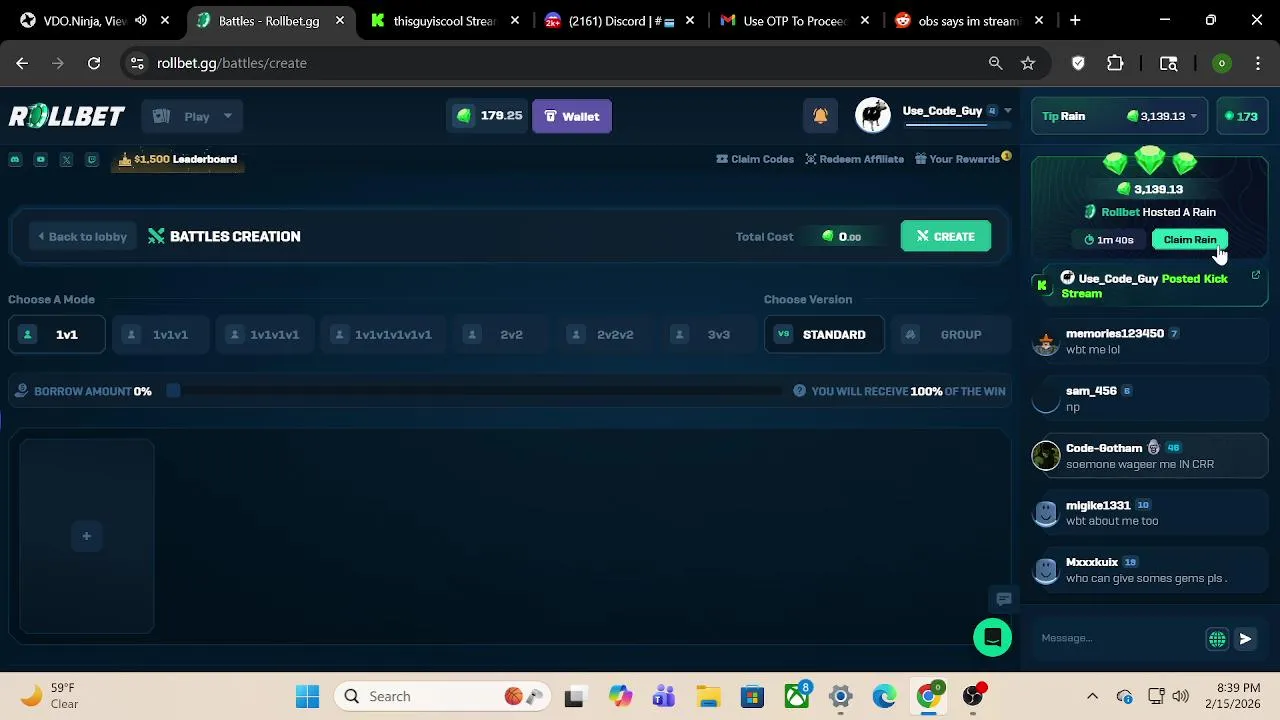This screenshot has width=1280, height=720.
Task: Switch to the Use OTP To Proceed Gmail tab
Action: [795, 20]
